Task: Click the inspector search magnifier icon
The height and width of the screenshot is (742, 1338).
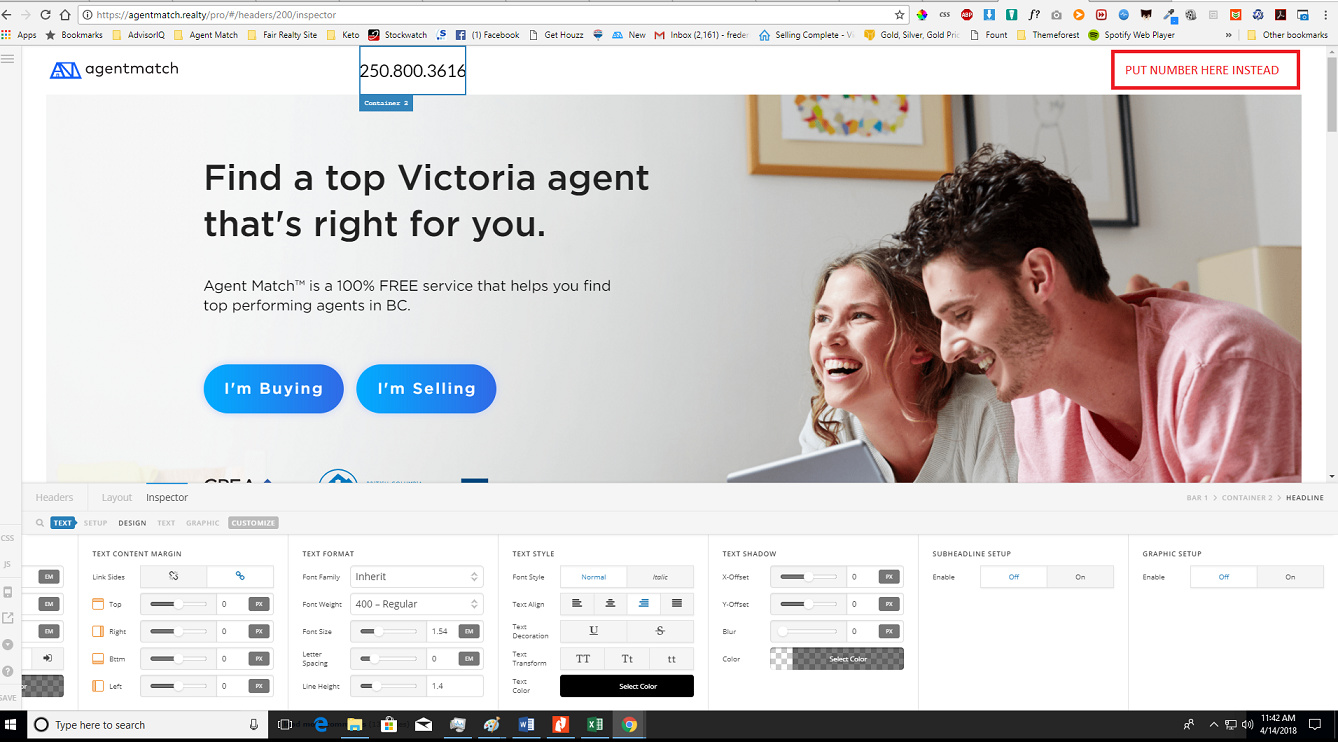Action: (x=40, y=523)
